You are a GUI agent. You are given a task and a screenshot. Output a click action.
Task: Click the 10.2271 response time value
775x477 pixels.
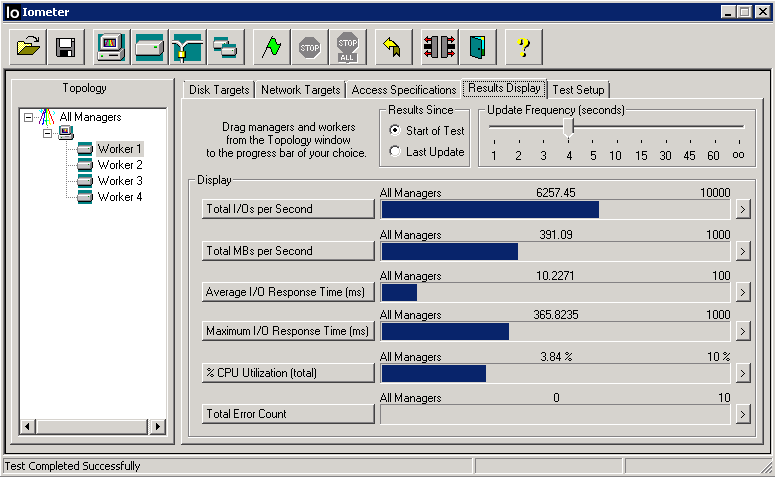[555, 276]
